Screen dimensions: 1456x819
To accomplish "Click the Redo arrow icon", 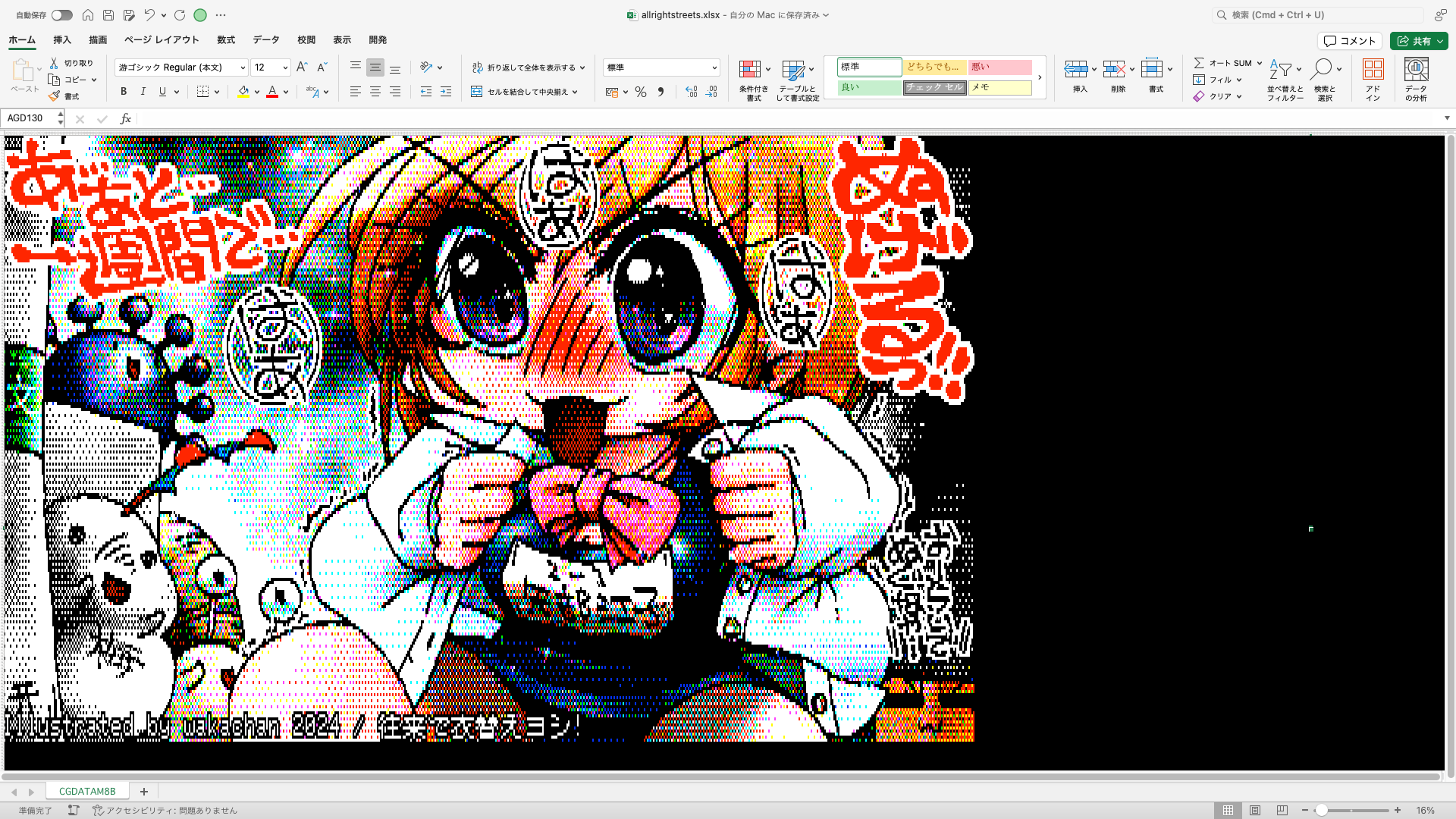I will click(x=180, y=15).
